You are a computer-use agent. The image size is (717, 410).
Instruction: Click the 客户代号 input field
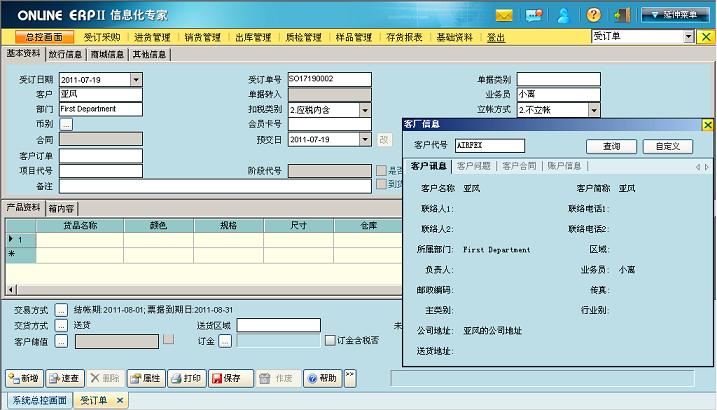coord(489,146)
